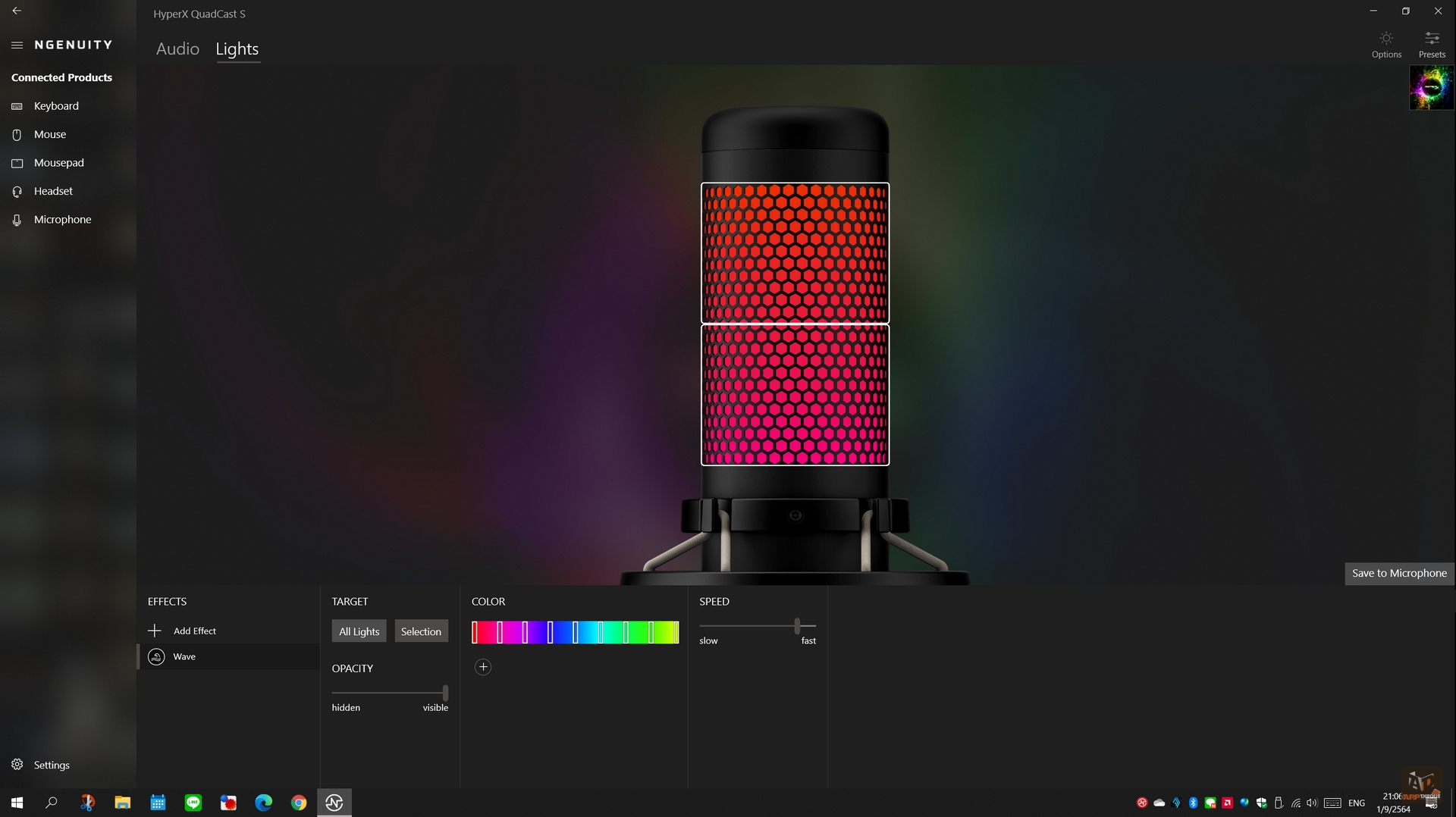This screenshot has width=1456, height=817.
Task: Click the last yellow-green color stop
Action: tap(676, 632)
